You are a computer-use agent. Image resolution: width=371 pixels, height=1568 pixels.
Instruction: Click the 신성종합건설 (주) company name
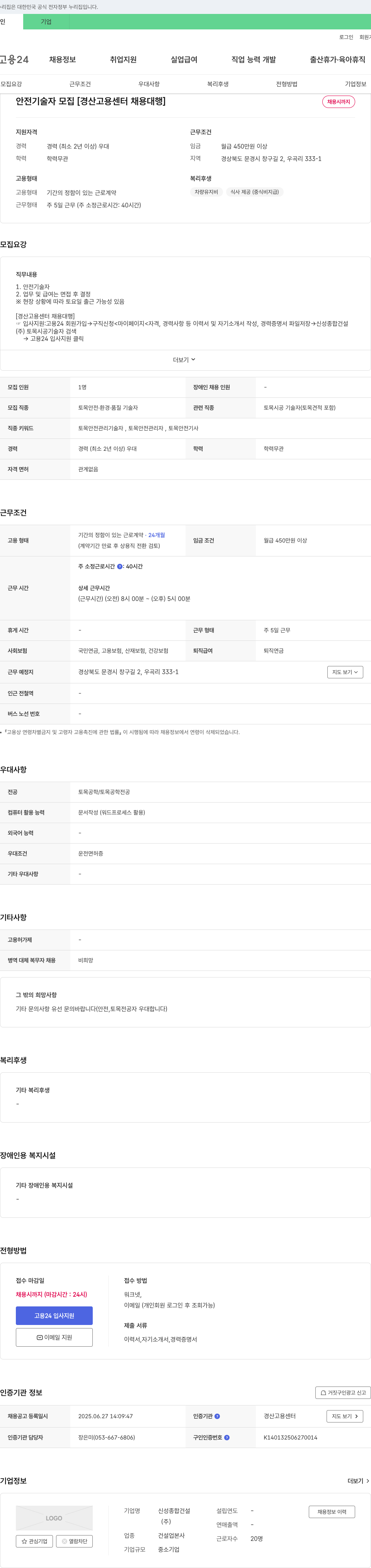(x=174, y=1516)
